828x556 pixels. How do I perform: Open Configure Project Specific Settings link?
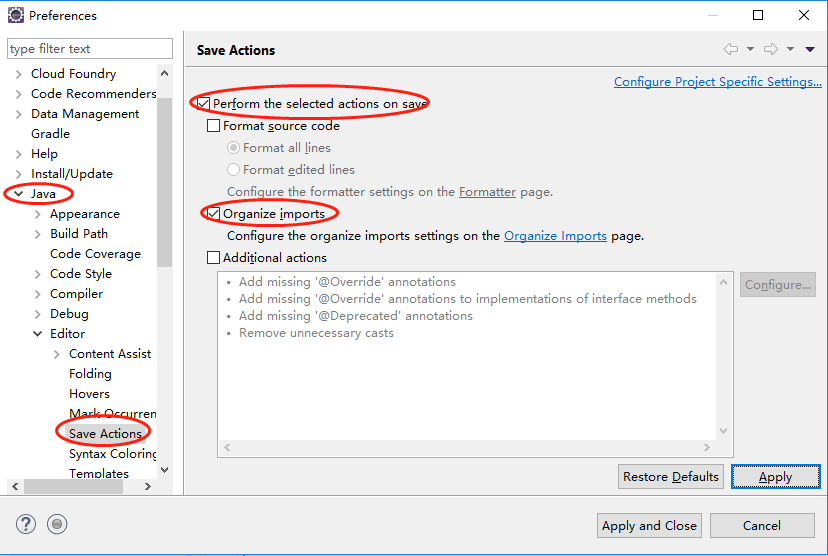[x=717, y=82]
